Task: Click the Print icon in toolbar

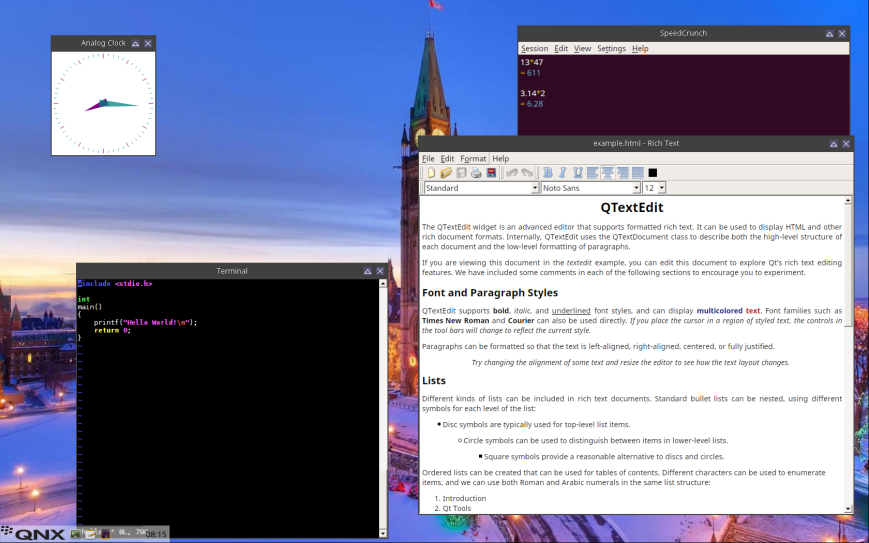Action: tap(476, 173)
